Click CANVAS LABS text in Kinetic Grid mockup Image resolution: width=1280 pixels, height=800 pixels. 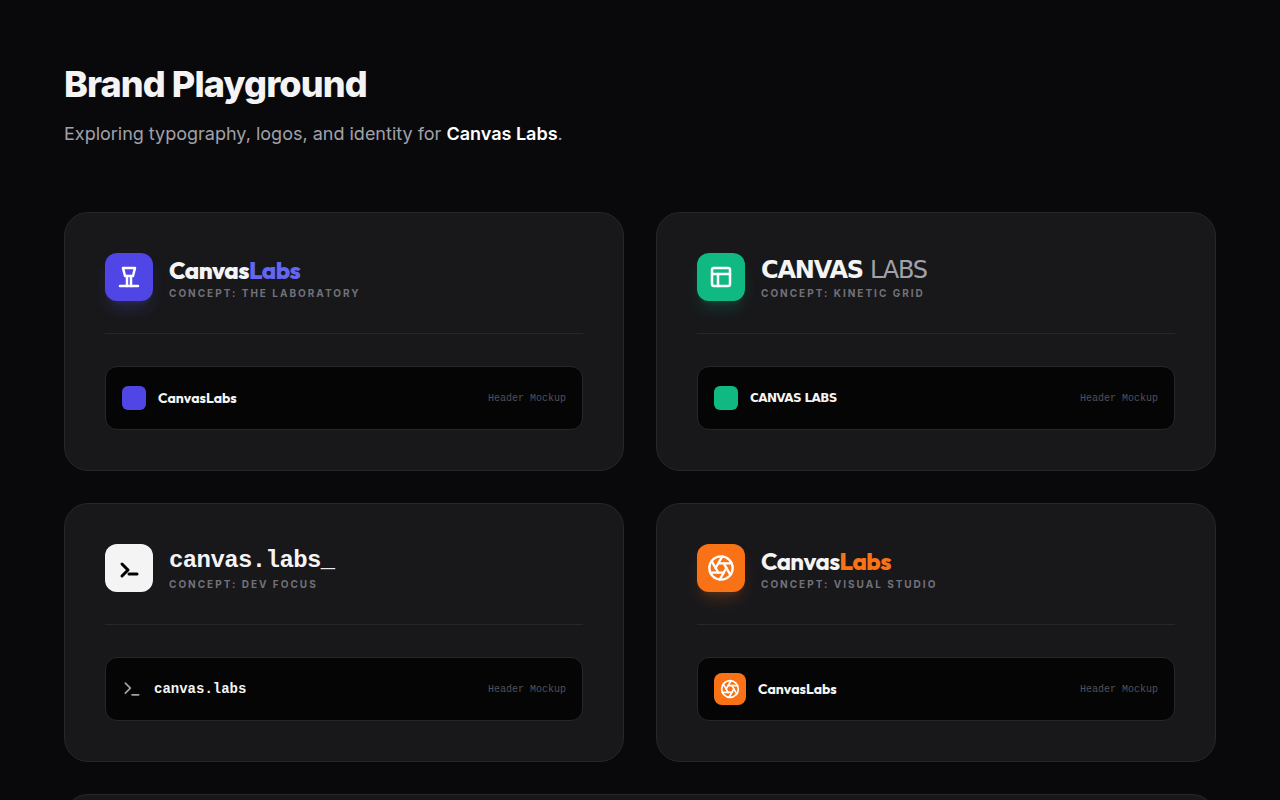click(793, 398)
